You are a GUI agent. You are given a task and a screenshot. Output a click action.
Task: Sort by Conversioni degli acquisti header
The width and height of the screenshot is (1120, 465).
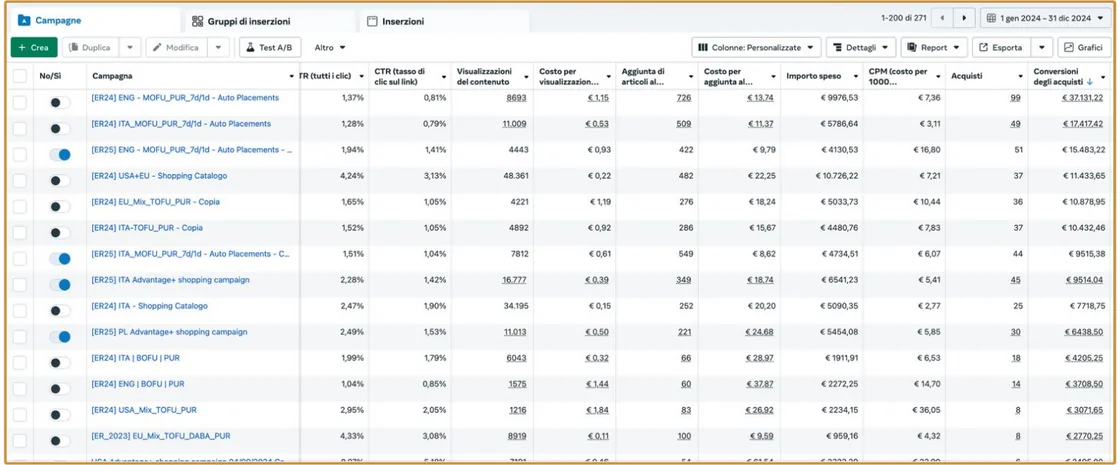1063,76
